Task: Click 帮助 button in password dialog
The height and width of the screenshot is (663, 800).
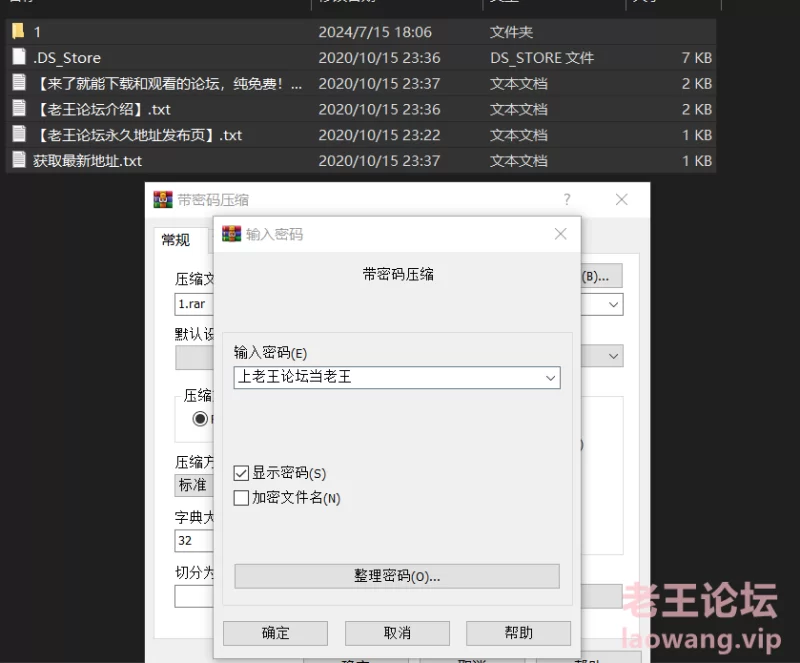Action: (518, 633)
